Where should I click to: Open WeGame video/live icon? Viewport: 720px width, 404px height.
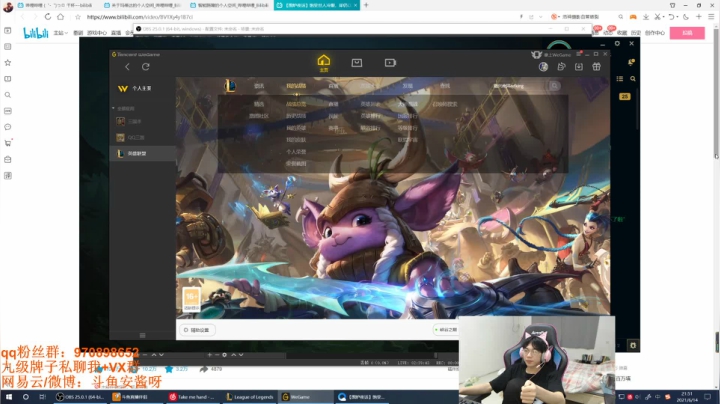pyautogui.click(x=390, y=63)
